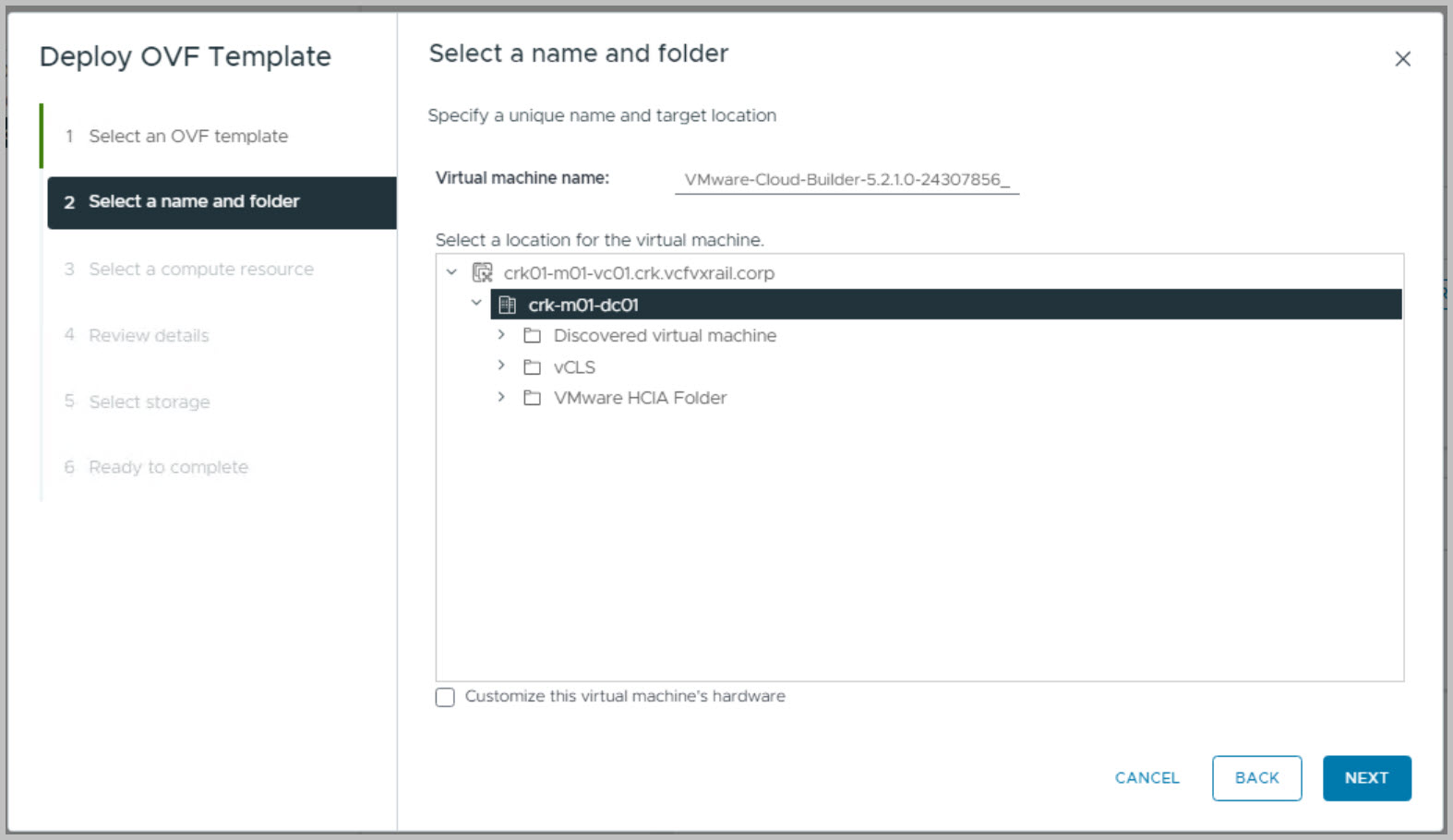1453x840 pixels.
Task: Close the Deploy OVF Template dialog
Action: (x=1402, y=59)
